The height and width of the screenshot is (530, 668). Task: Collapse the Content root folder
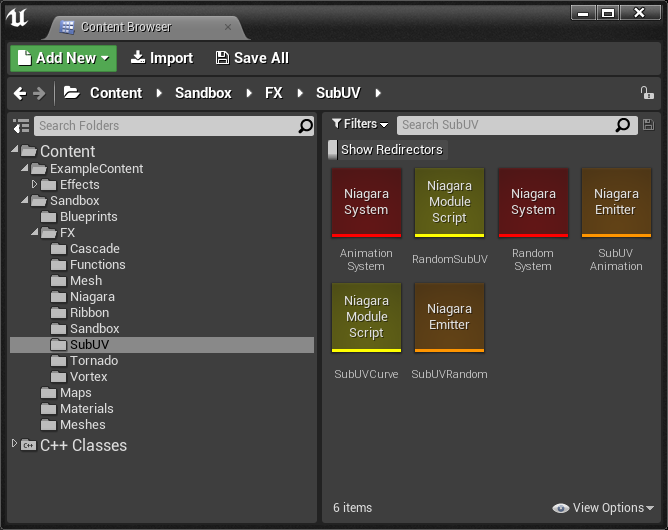click(x=15, y=150)
